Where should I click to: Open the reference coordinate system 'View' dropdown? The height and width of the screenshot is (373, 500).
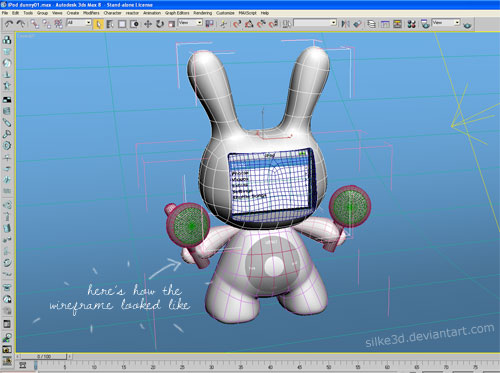point(190,23)
